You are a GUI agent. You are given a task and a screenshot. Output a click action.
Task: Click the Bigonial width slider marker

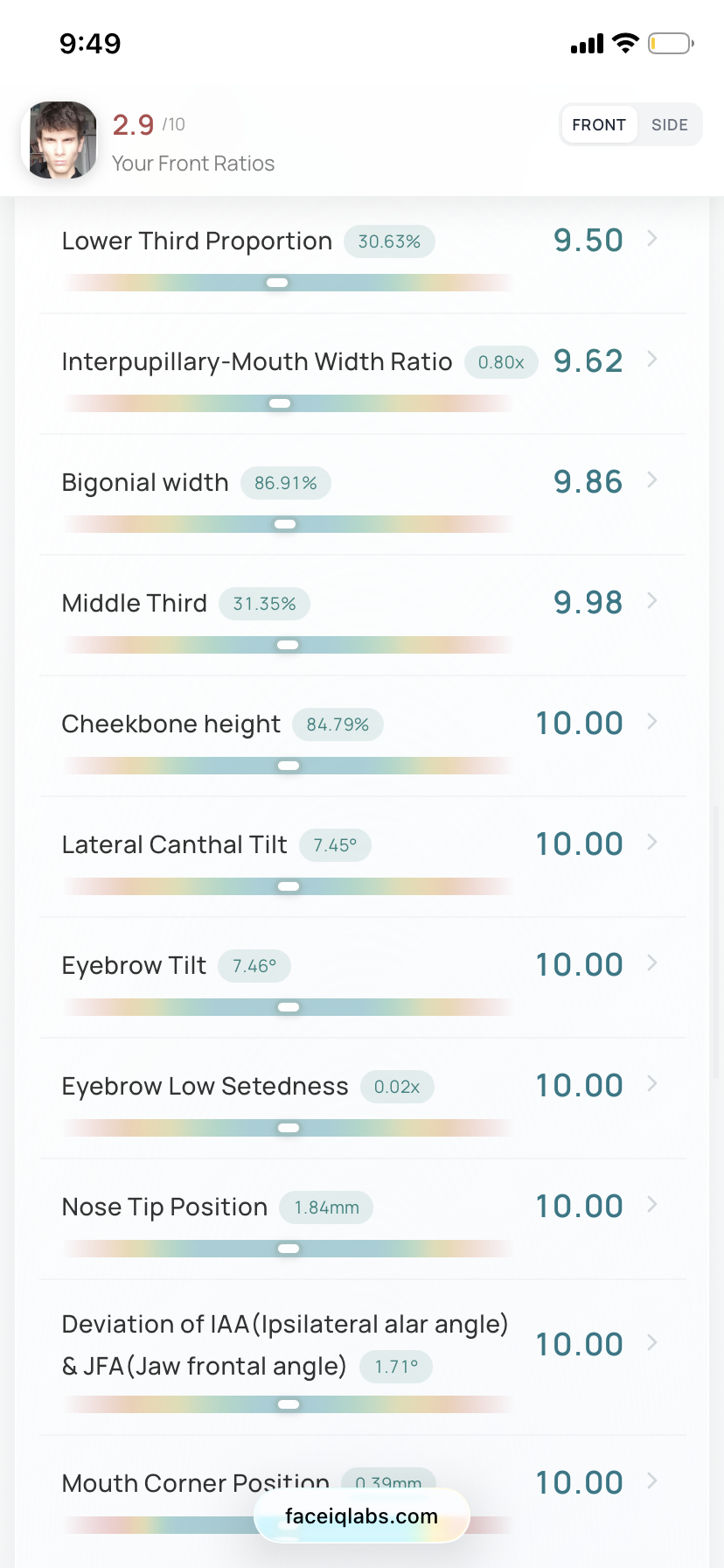pyautogui.click(x=285, y=524)
